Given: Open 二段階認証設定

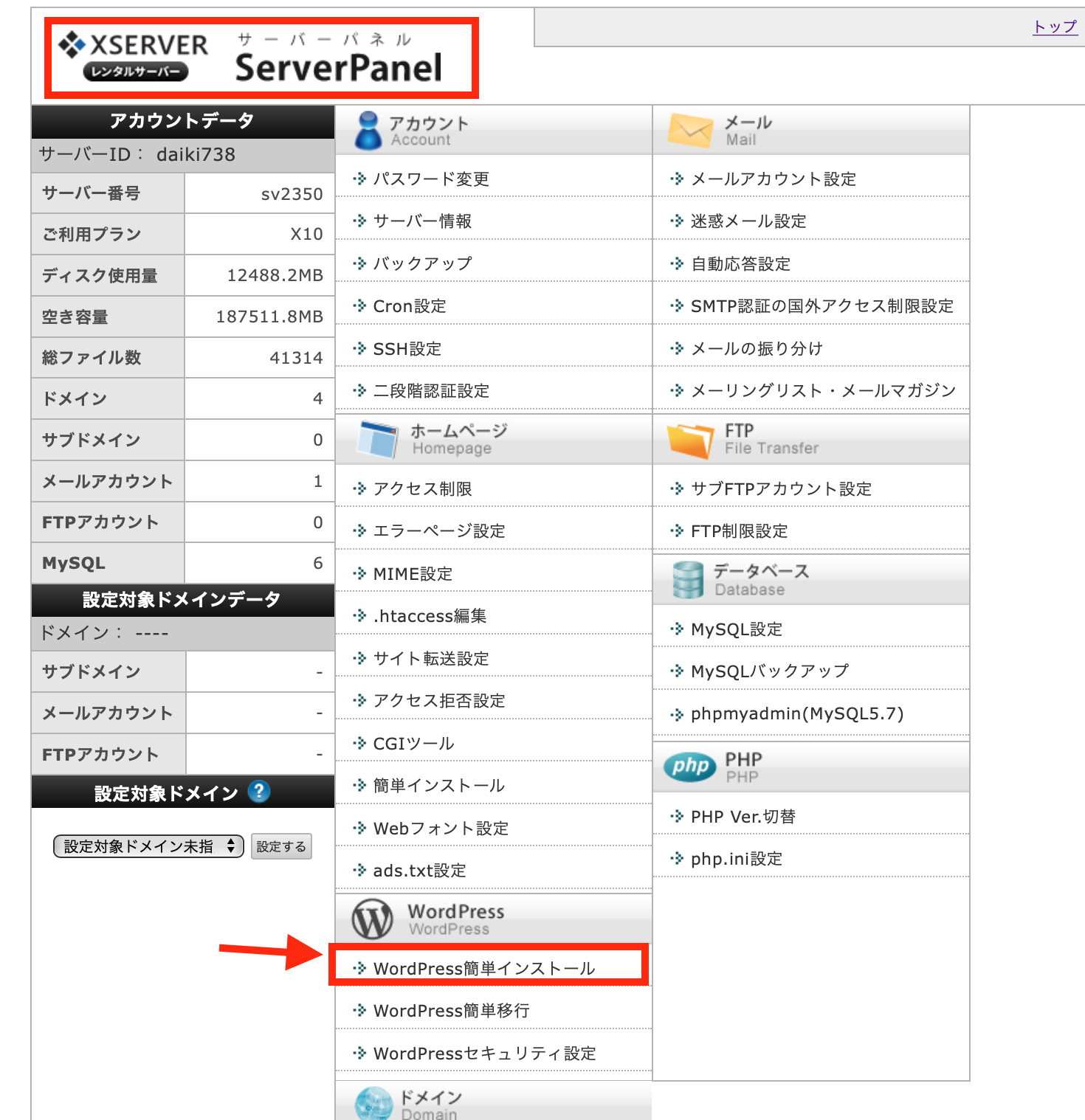Looking at the screenshot, I should tap(431, 390).
